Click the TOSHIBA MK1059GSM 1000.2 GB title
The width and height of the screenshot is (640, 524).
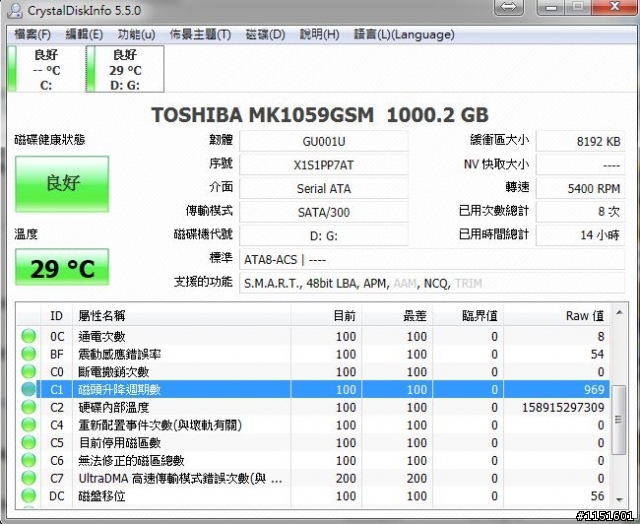tap(320, 115)
